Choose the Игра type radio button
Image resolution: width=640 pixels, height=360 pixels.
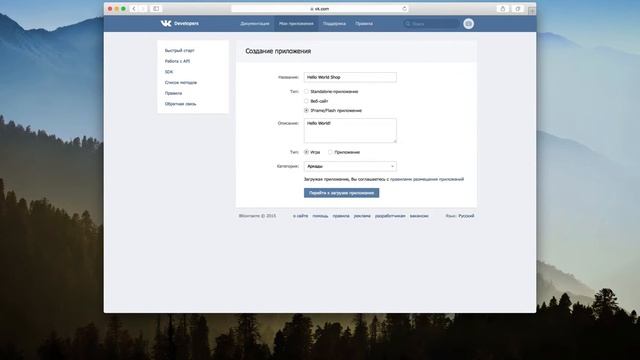pos(306,152)
